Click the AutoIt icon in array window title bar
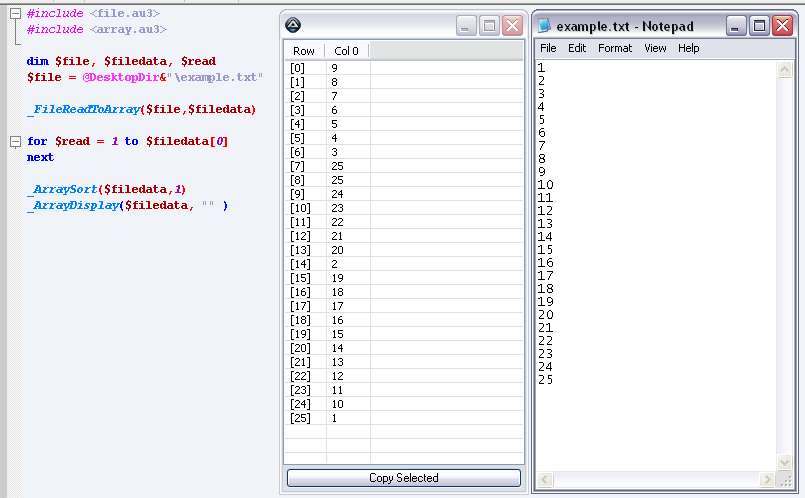Image resolution: width=805 pixels, height=498 pixels. (293, 26)
